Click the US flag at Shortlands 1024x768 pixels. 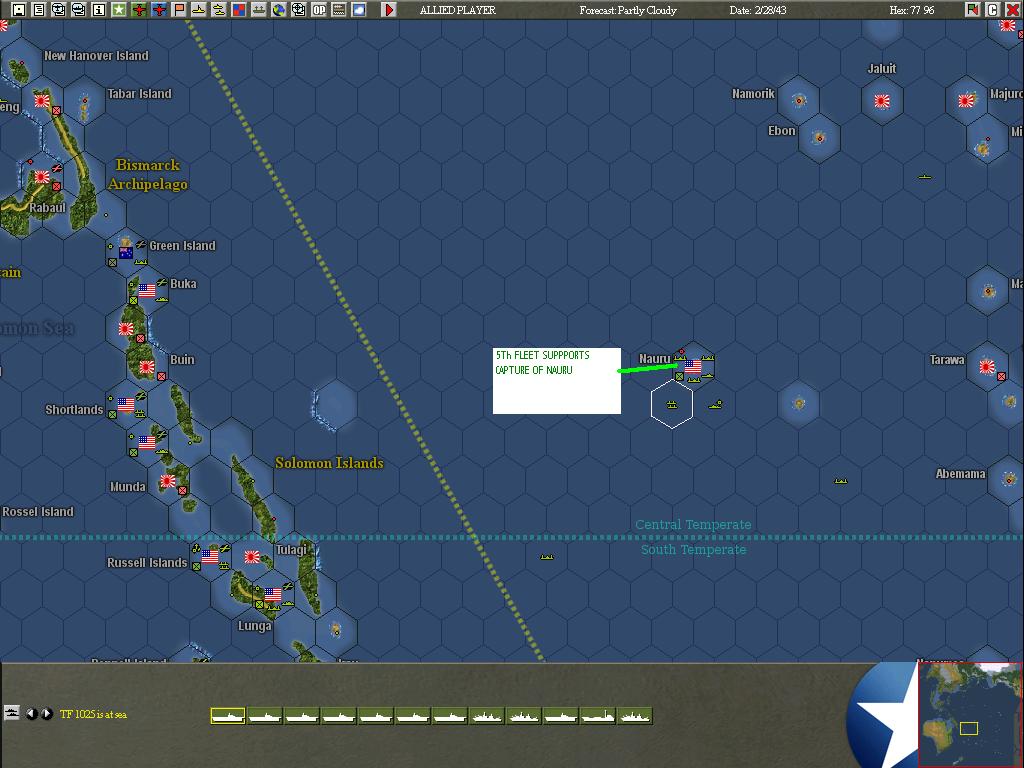click(x=126, y=404)
